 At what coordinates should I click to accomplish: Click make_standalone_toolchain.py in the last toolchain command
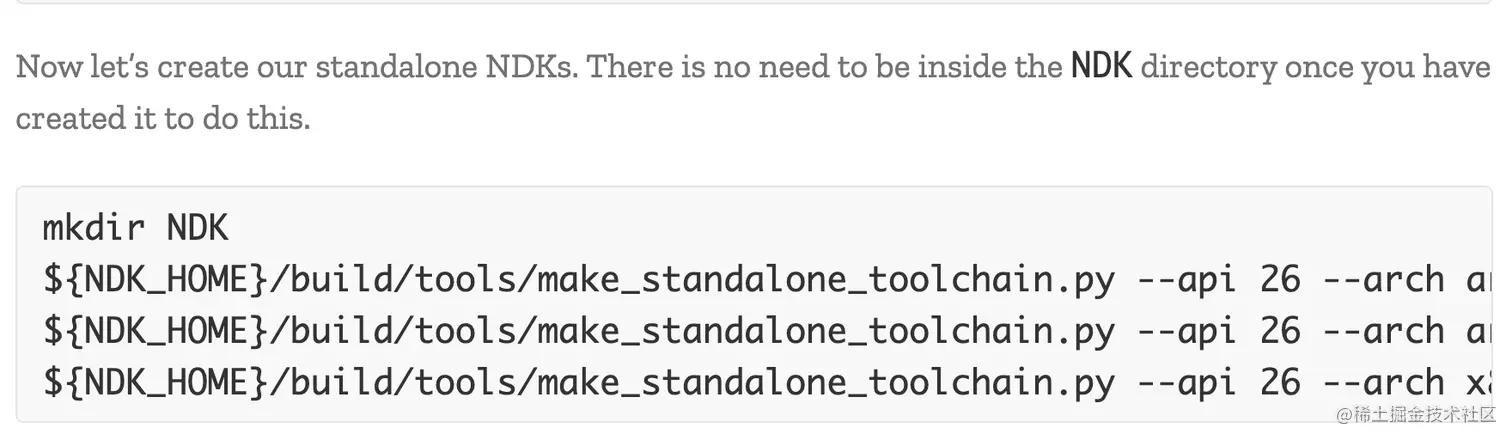(825, 383)
